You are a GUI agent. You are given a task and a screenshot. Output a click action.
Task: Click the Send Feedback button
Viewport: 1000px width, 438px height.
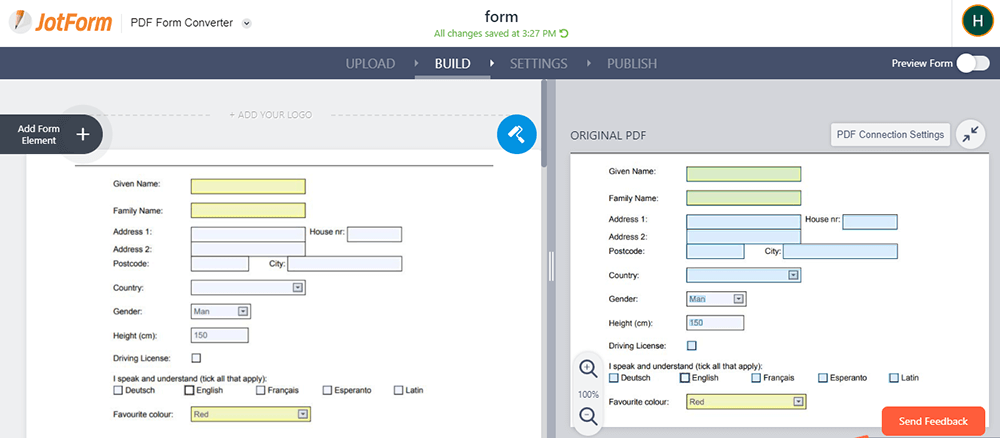[x=933, y=421]
